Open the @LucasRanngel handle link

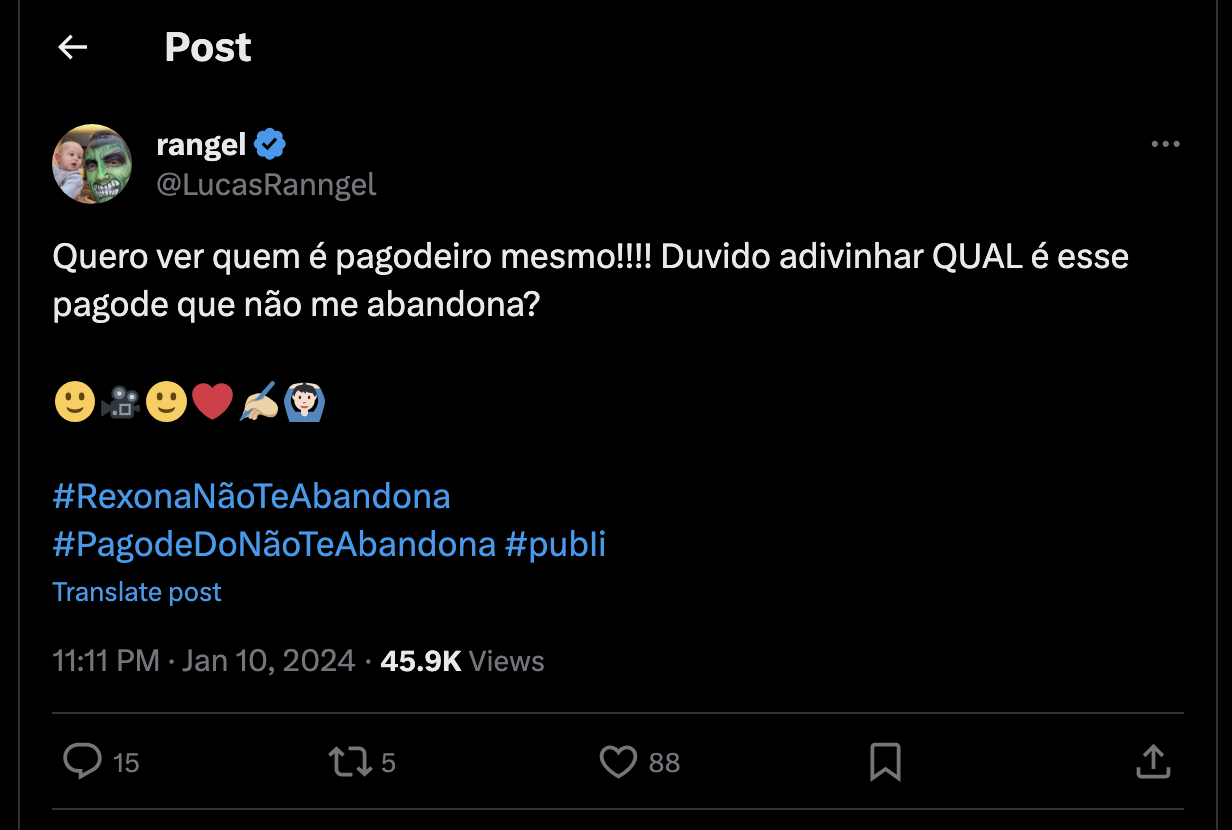266,185
